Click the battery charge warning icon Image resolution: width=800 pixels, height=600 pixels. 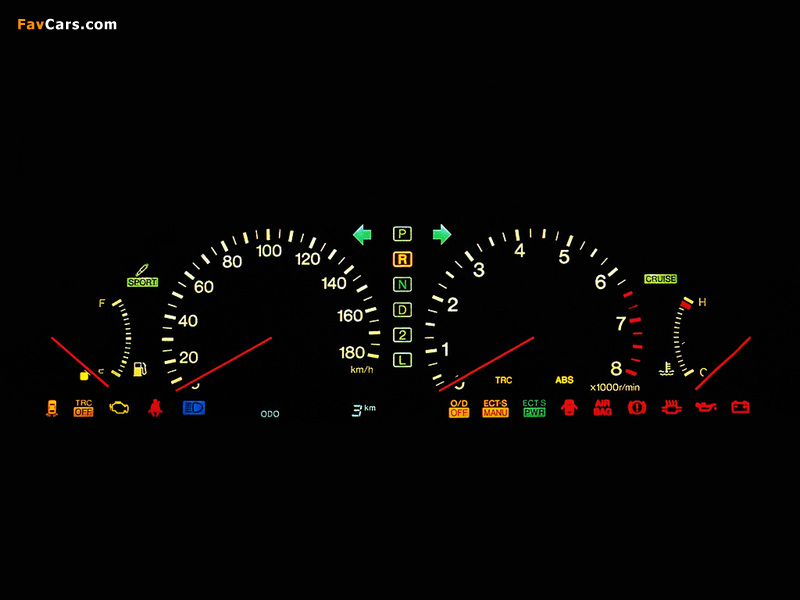740,408
